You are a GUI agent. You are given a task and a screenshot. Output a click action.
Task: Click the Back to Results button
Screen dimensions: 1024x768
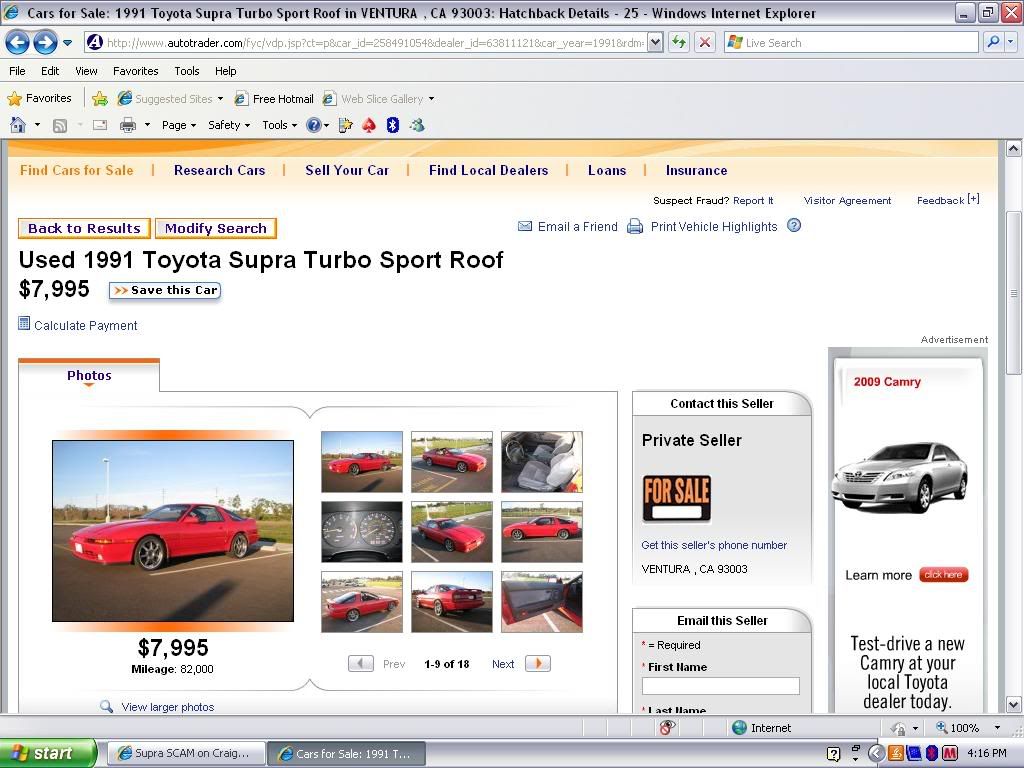tap(84, 229)
